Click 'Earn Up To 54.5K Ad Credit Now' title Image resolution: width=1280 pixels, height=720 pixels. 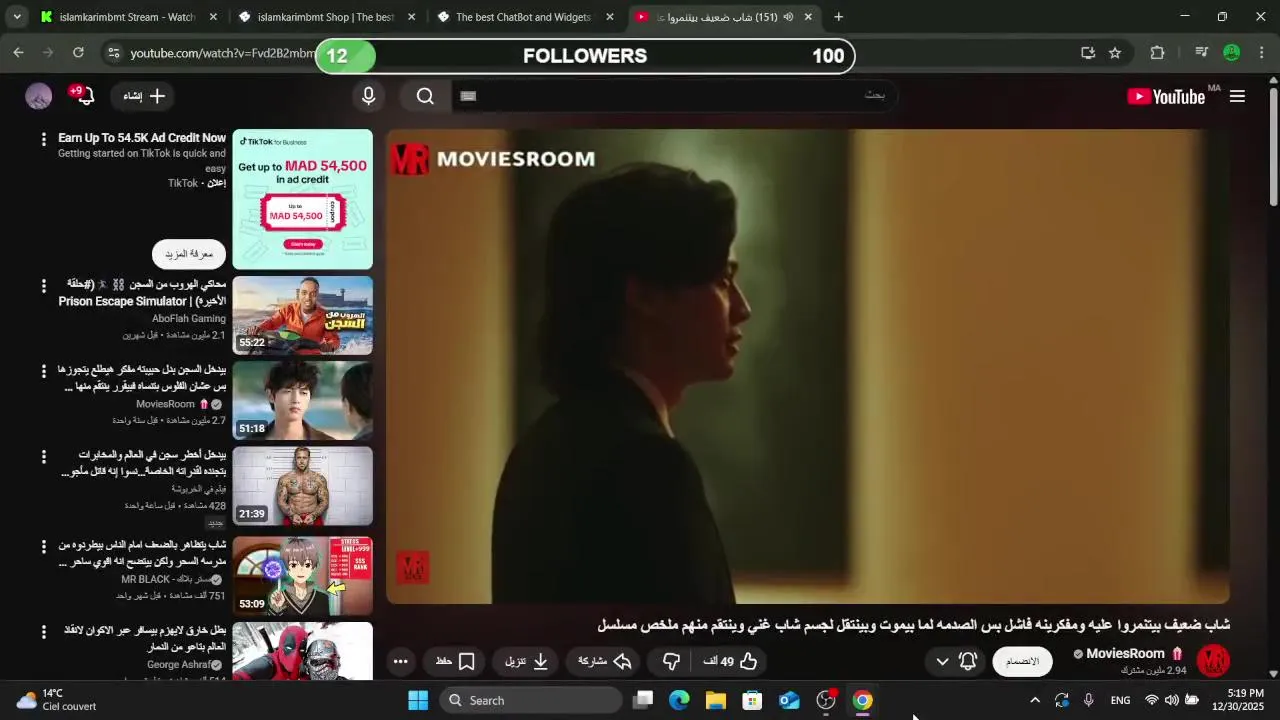coord(142,138)
